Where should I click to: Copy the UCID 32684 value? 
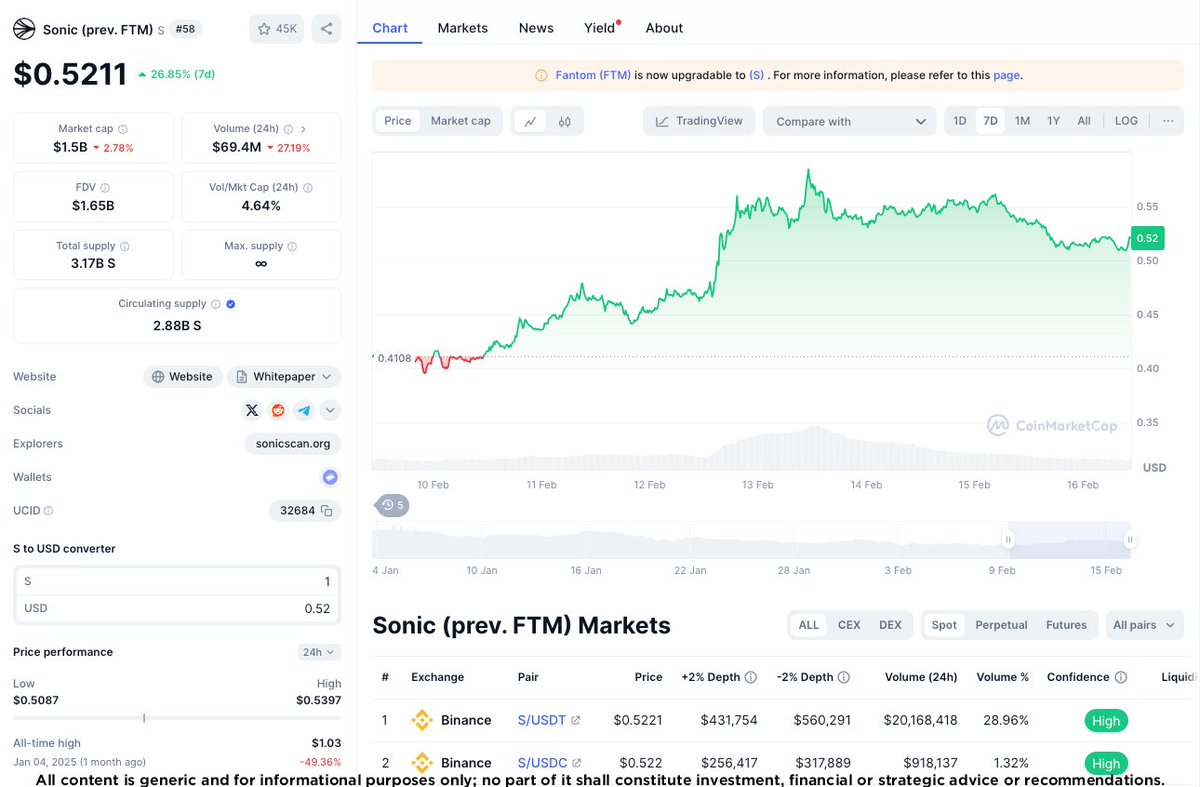coord(326,511)
